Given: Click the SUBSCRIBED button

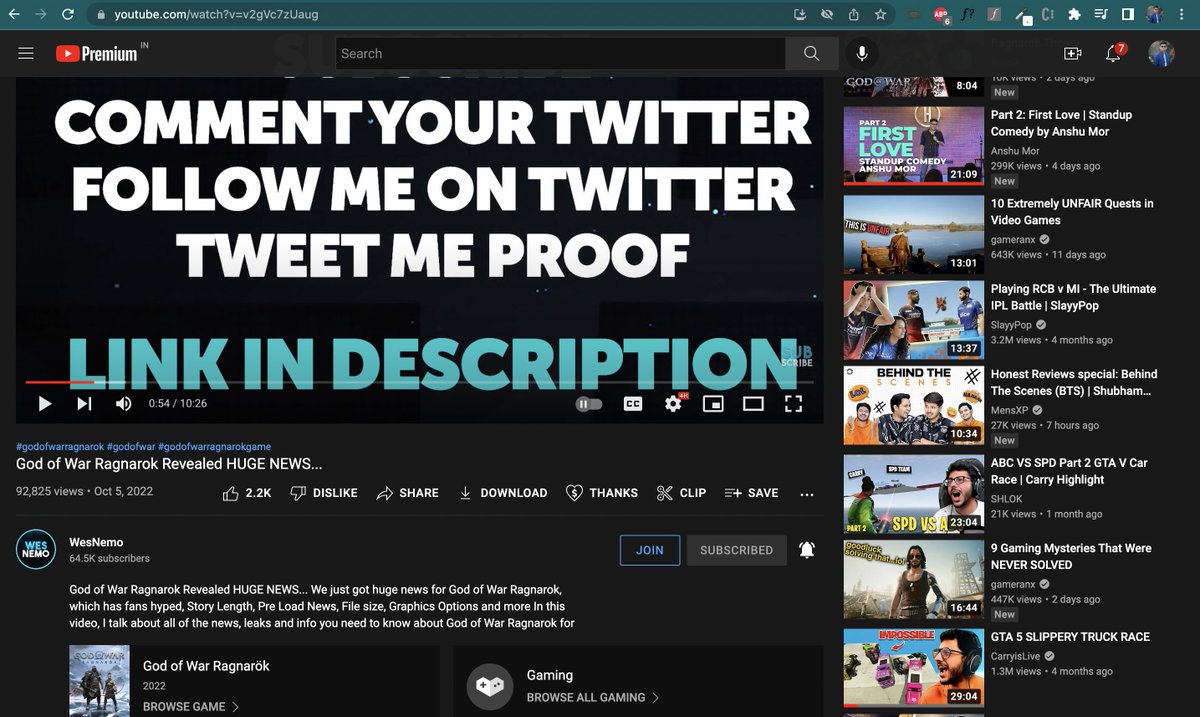Looking at the screenshot, I should (x=736, y=550).
